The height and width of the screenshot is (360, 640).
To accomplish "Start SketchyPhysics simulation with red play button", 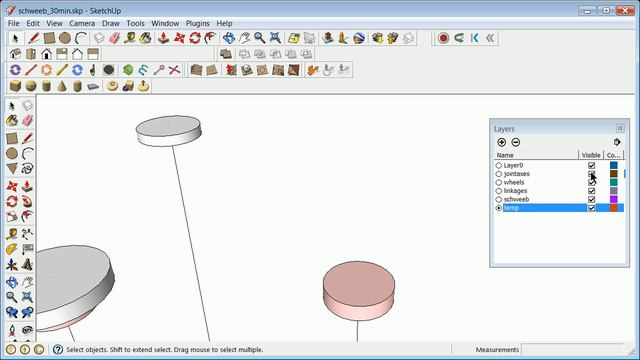I will pos(443,38).
